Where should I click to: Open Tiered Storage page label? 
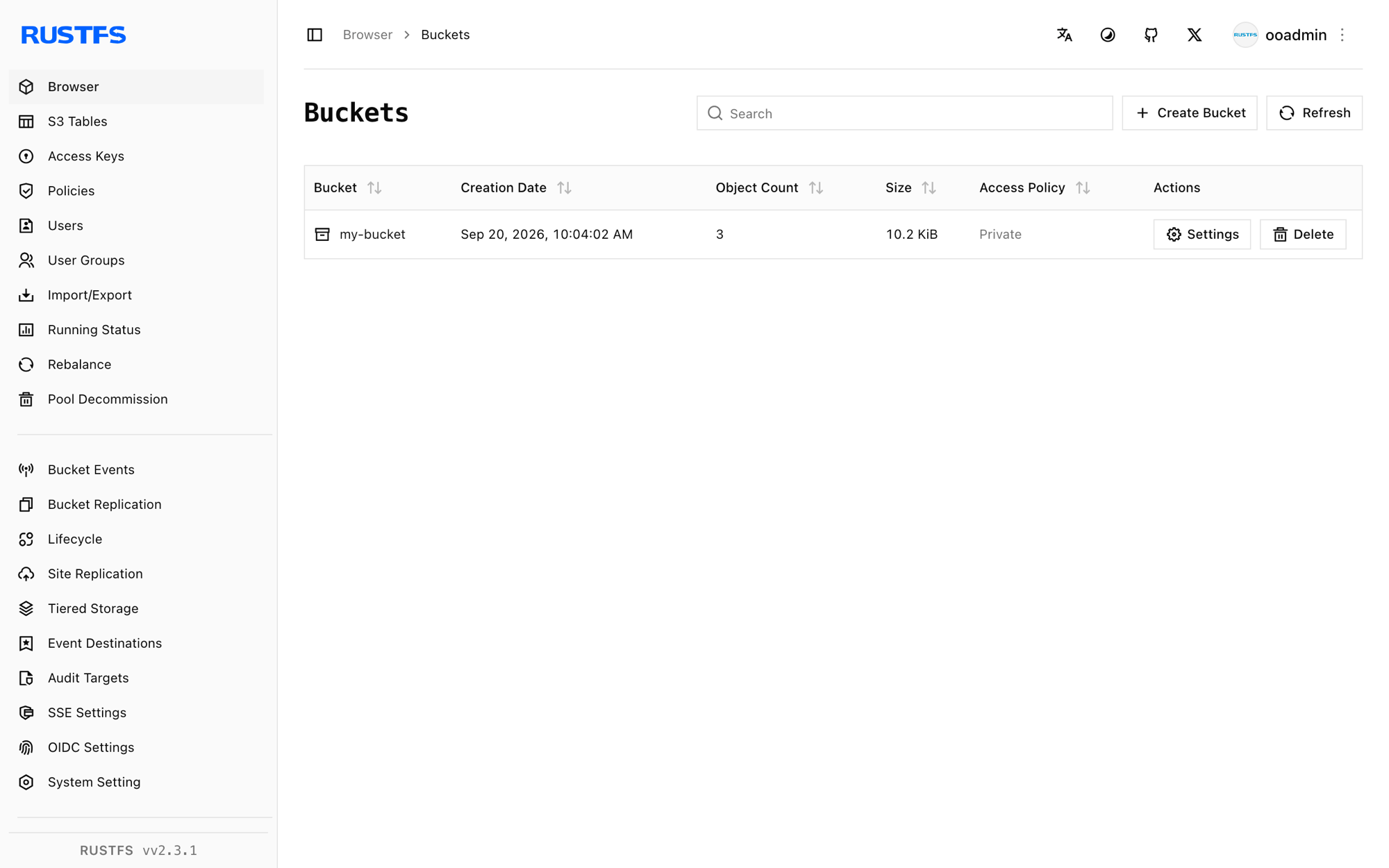coord(93,609)
